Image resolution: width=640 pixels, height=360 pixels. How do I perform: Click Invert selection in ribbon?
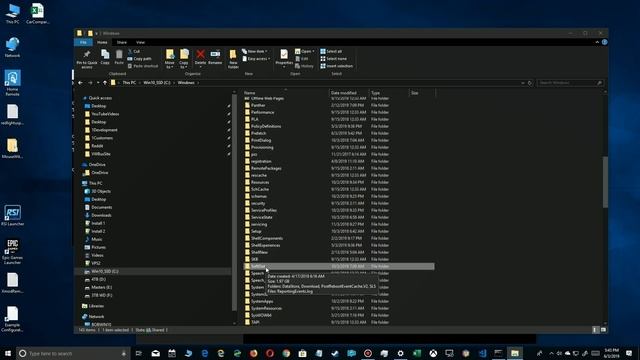pos(337,66)
